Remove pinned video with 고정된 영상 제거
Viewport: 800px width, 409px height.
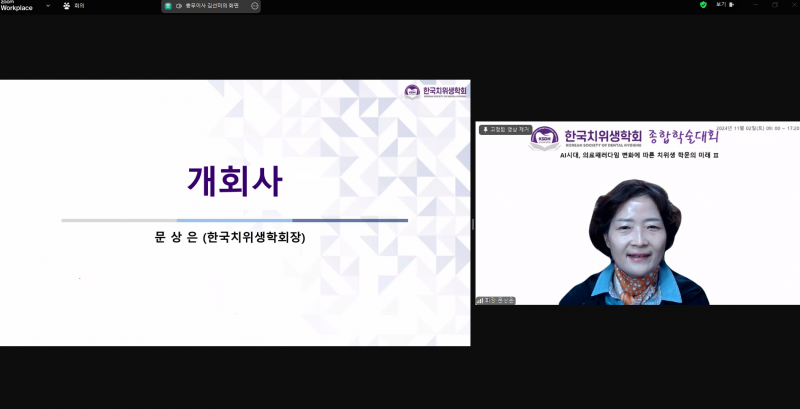pyautogui.click(x=510, y=129)
